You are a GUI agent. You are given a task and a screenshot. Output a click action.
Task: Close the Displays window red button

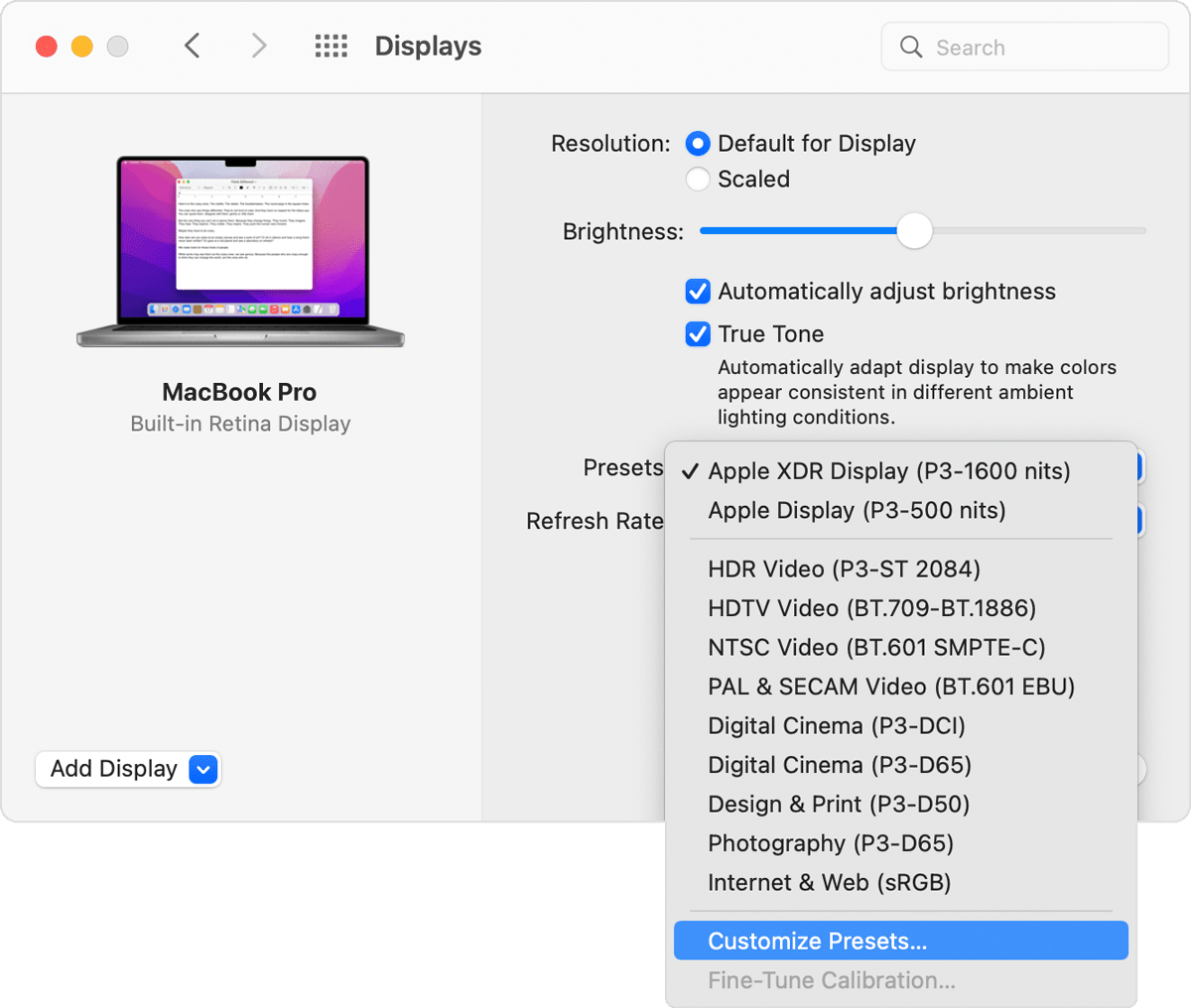click(x=47, y=47)
